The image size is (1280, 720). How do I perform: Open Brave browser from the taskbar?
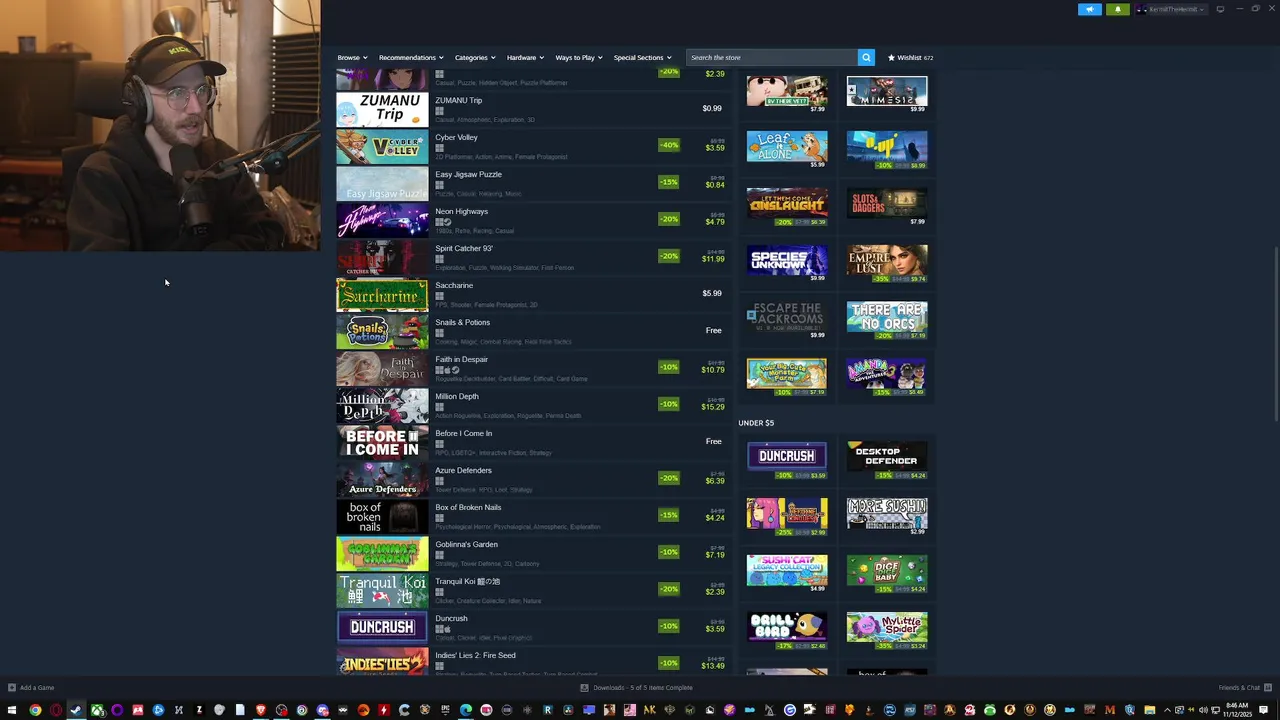click(261, 710)
